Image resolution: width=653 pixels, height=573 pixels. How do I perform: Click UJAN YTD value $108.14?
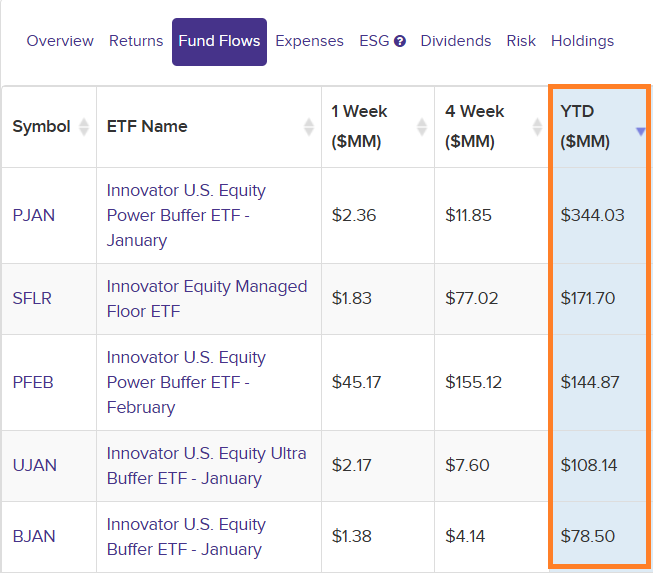(588, 466)
